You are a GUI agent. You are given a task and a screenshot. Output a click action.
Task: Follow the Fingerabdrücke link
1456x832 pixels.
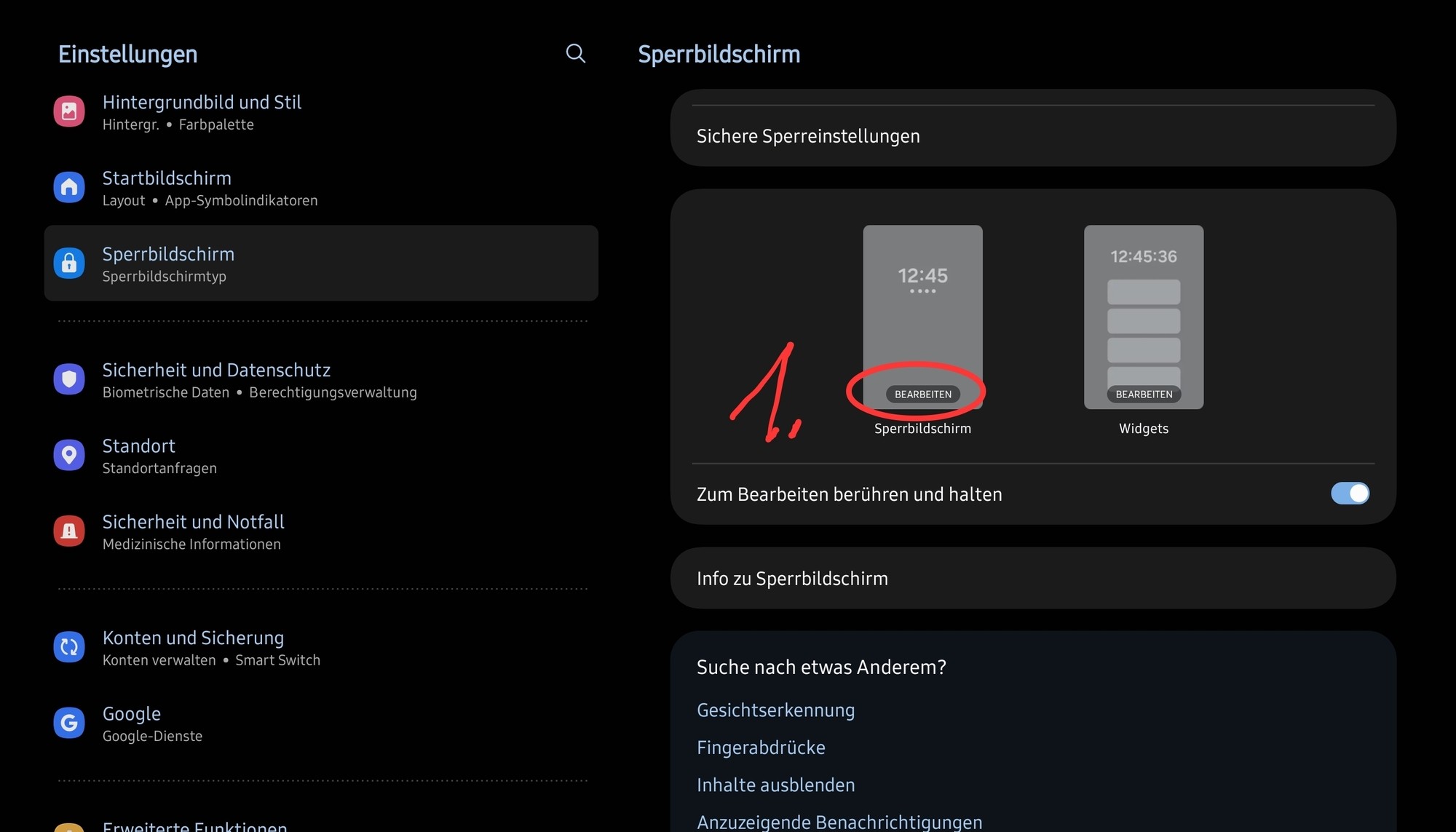tap(761, 748)
